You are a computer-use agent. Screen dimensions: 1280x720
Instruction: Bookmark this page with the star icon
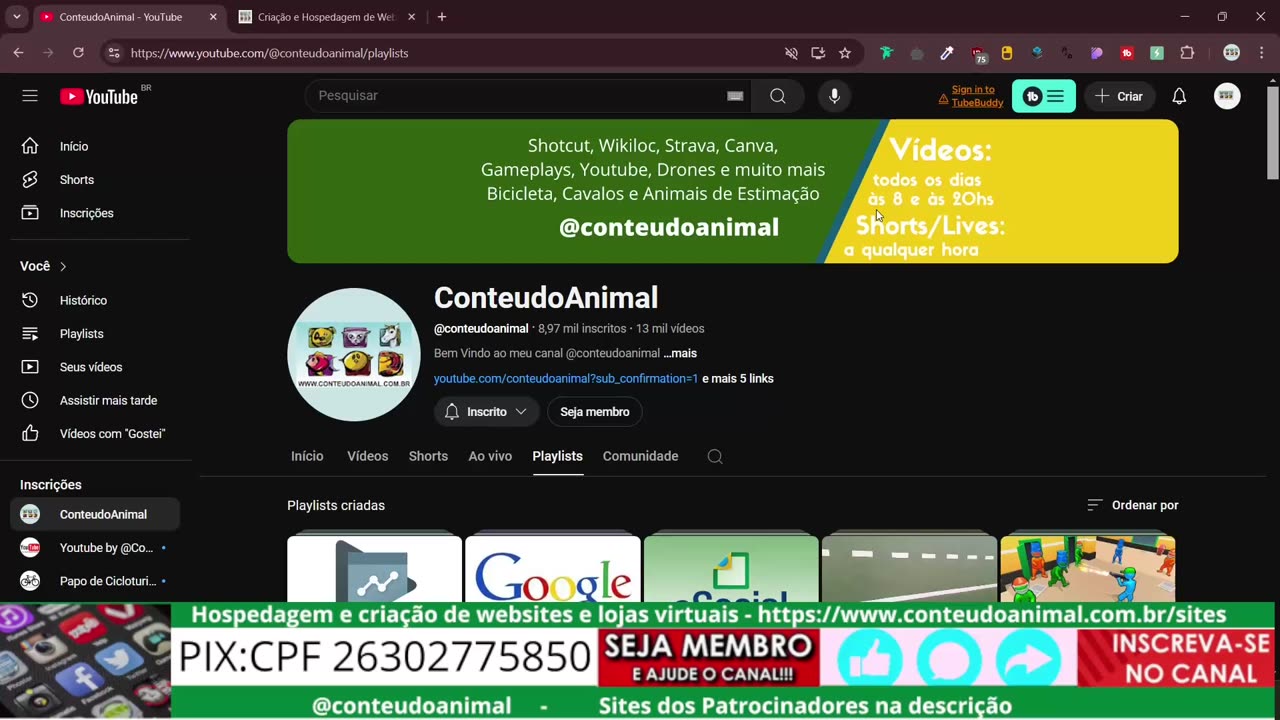[845, 53]
